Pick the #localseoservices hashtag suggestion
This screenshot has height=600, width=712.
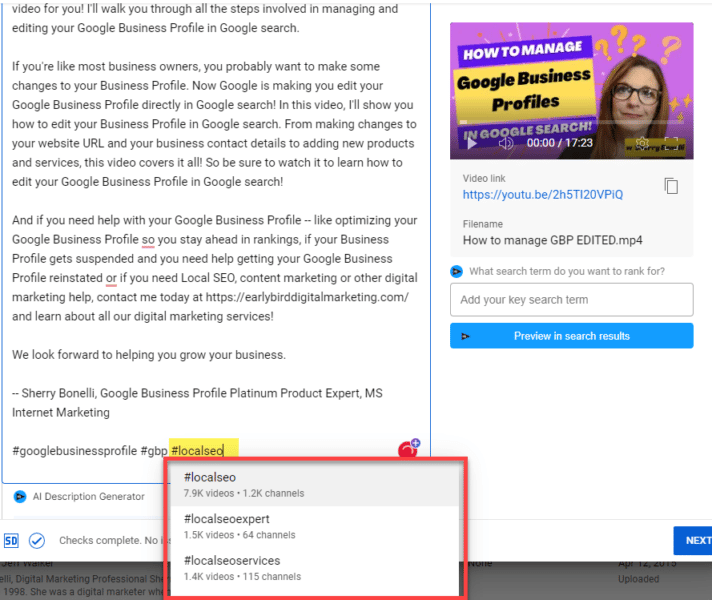click(314, 568)
